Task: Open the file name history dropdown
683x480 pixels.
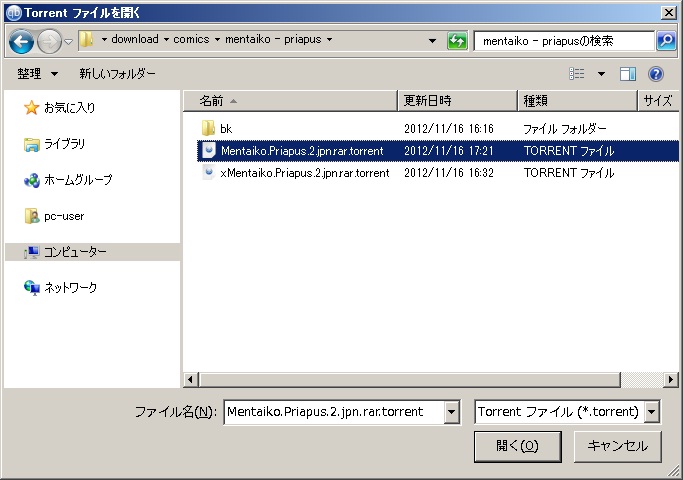Action: [452, 412]
